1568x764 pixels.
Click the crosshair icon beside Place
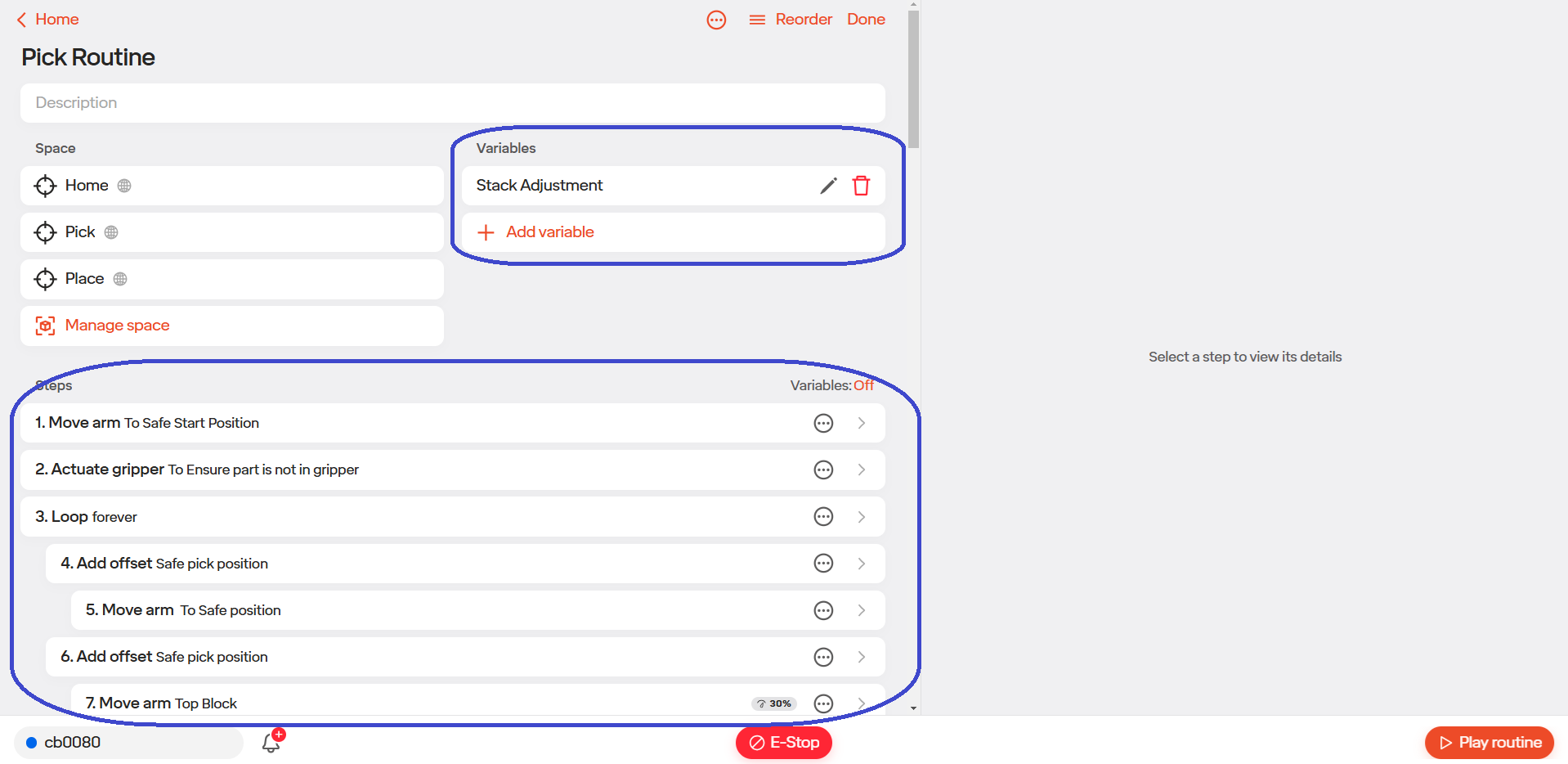(45, 279)
